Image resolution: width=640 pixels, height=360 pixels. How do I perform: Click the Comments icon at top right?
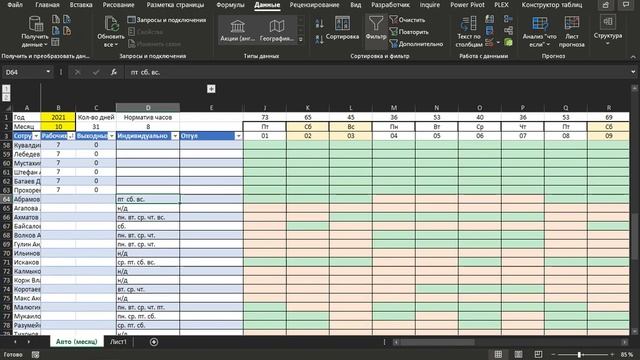(x=626, y=5)
